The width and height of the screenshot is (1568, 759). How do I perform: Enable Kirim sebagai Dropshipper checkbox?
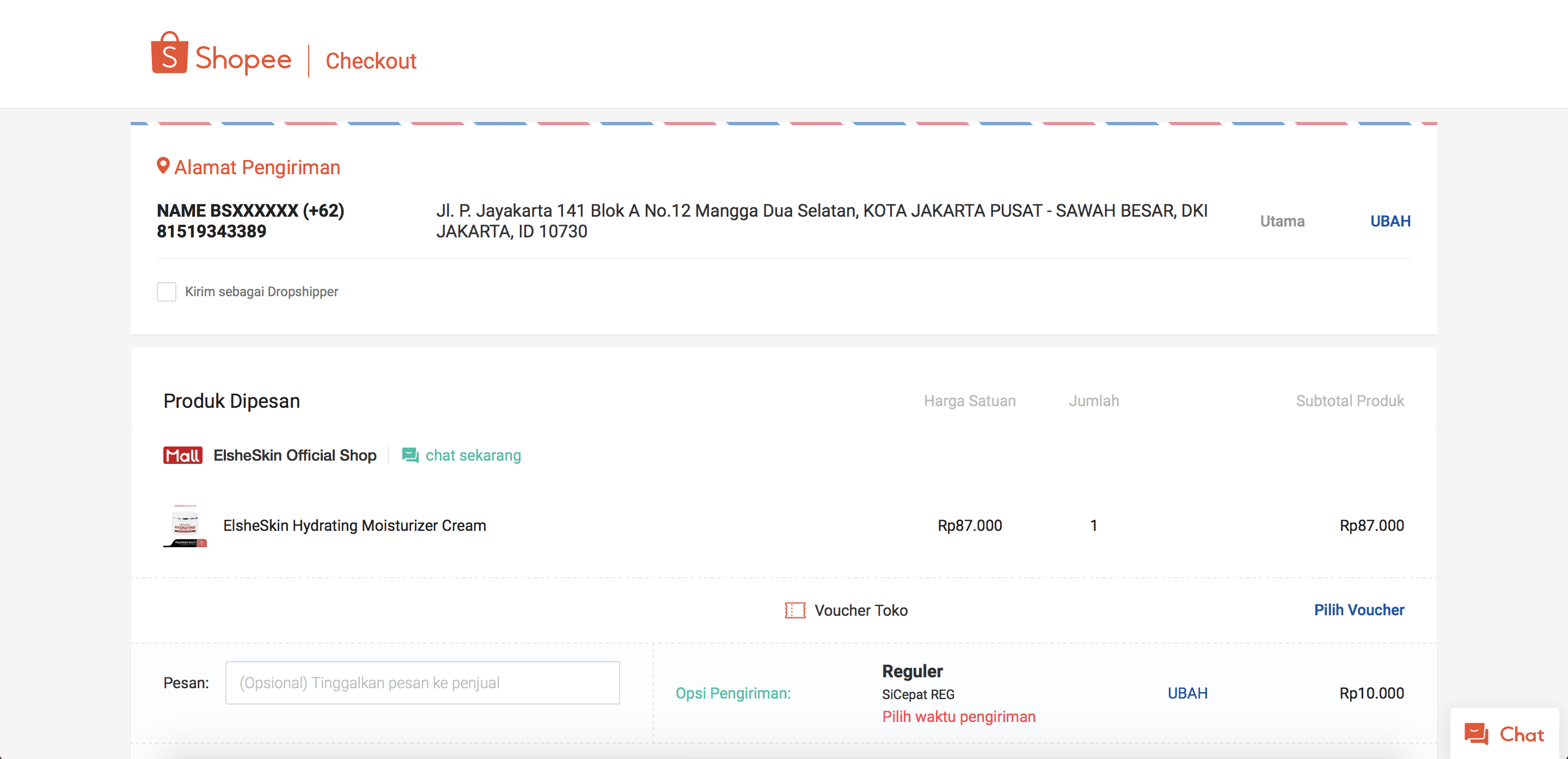(166, 291)
